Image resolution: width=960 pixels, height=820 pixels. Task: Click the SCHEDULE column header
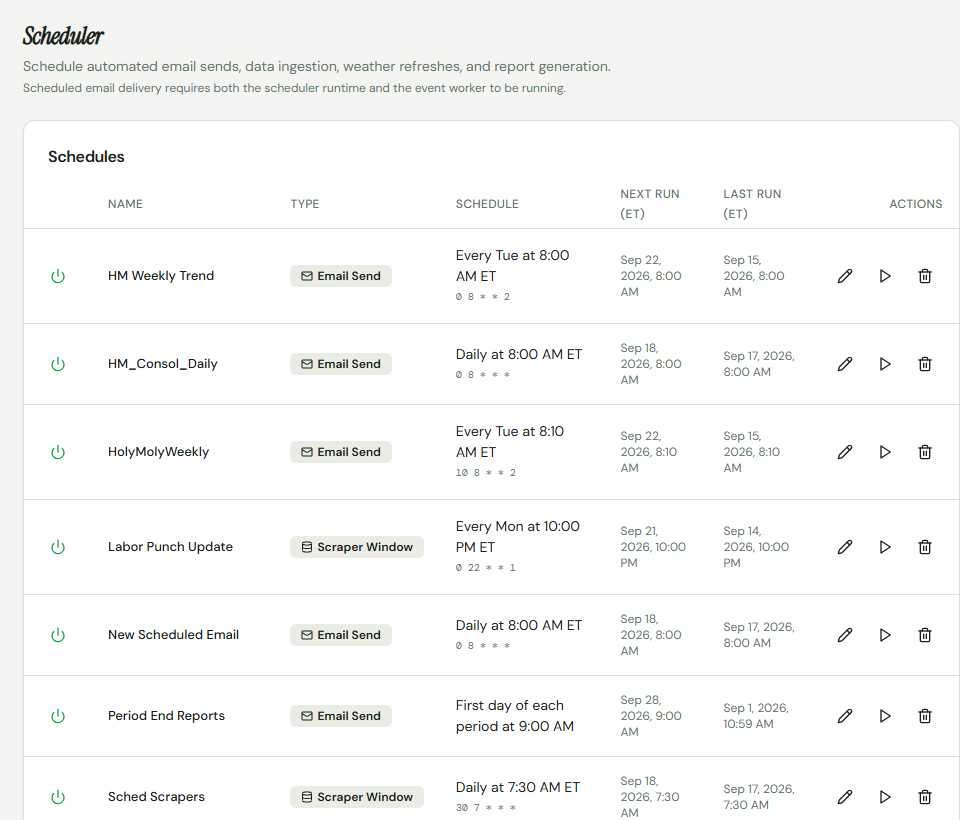(x=487, y=204)
